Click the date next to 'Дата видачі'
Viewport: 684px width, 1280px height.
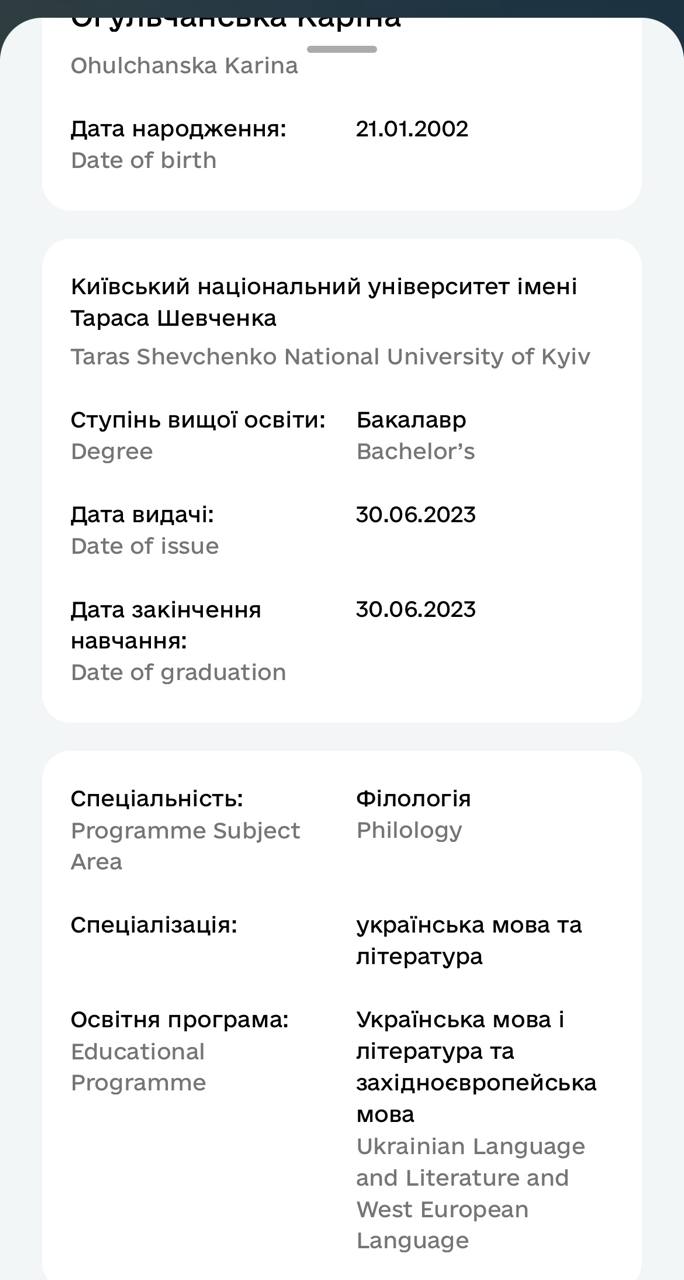click(x=415, y=515)
